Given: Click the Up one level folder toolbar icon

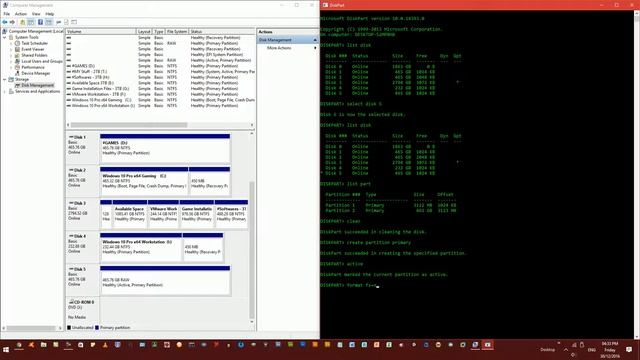Looking at the screenshot, I should [x=22, y=22].
